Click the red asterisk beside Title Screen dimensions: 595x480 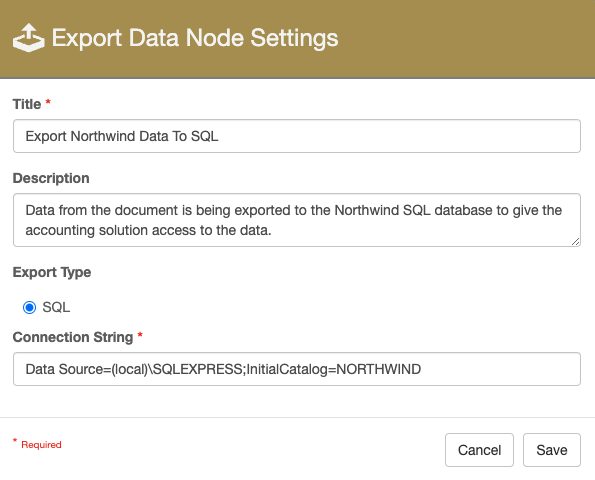click(48, 102)
